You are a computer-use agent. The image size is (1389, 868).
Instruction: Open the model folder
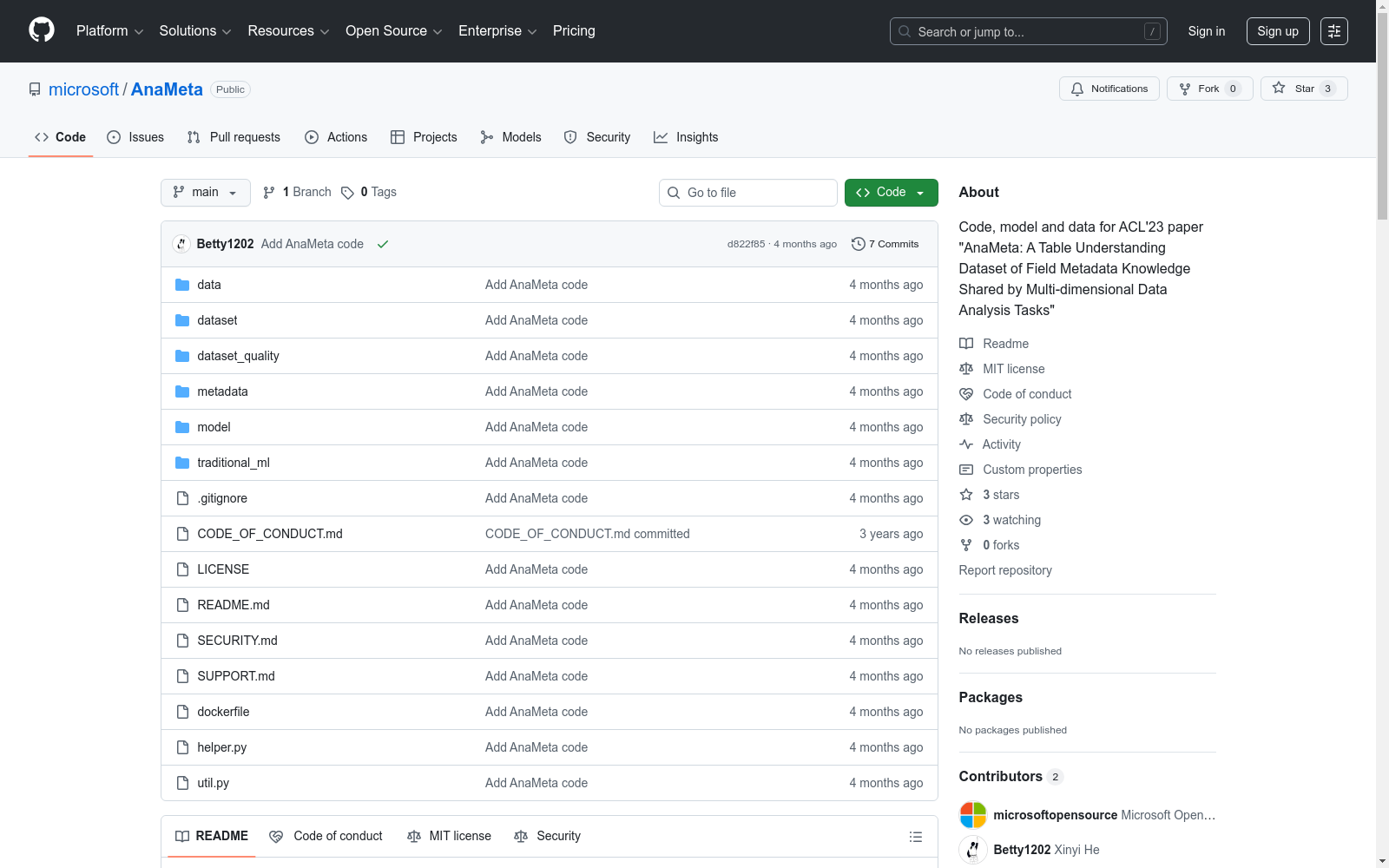pos(214,427)
